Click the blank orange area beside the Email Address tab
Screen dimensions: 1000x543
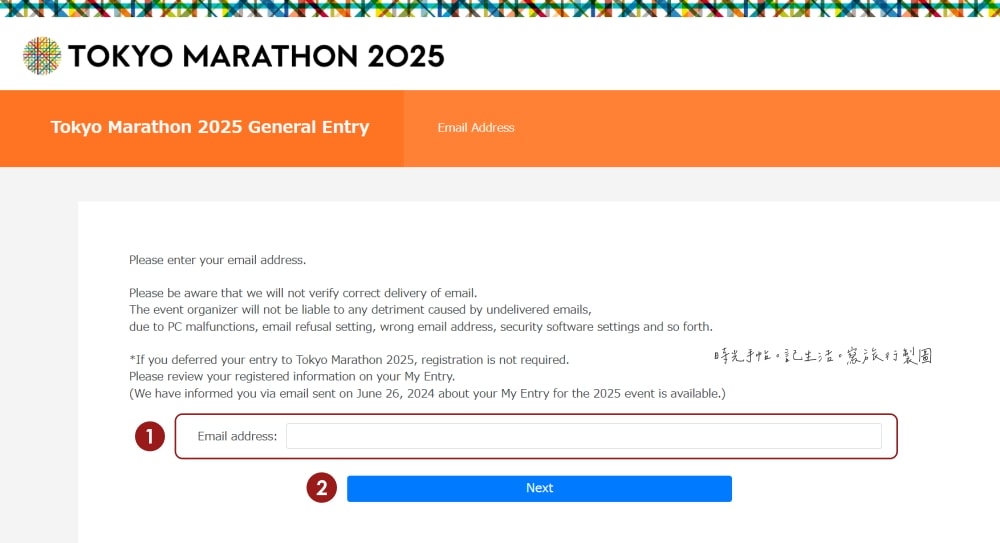tap(759, 128)
